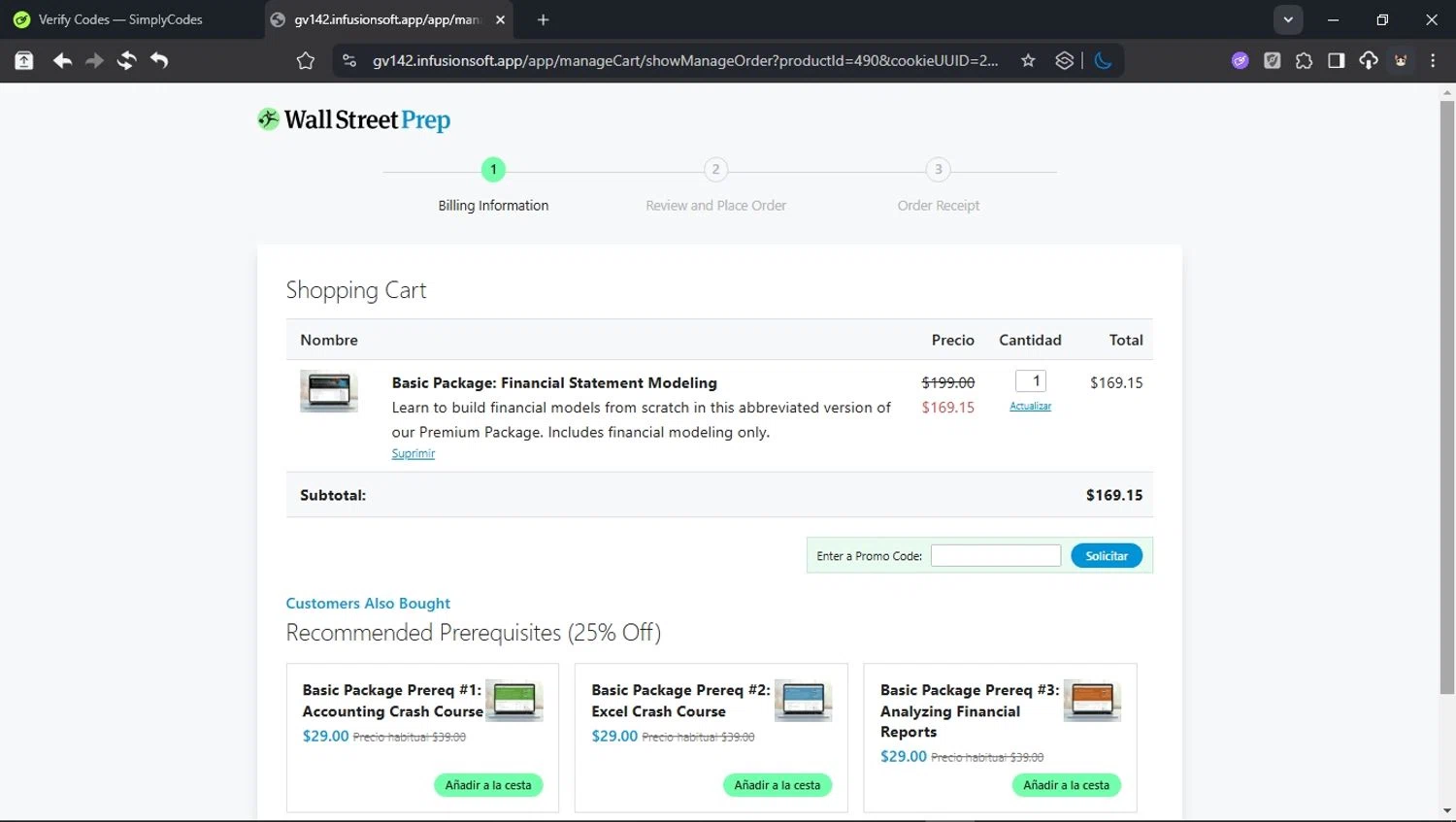Add Excel Crash Course to the cart
The width and height of the screenshot is (1456, 822).
(777, 785)
